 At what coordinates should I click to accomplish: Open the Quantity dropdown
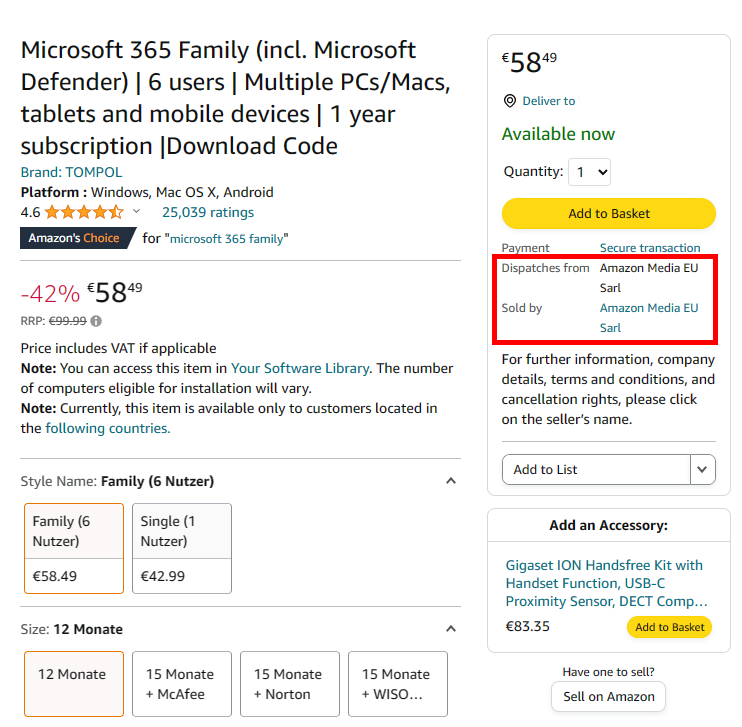[590, 172]
